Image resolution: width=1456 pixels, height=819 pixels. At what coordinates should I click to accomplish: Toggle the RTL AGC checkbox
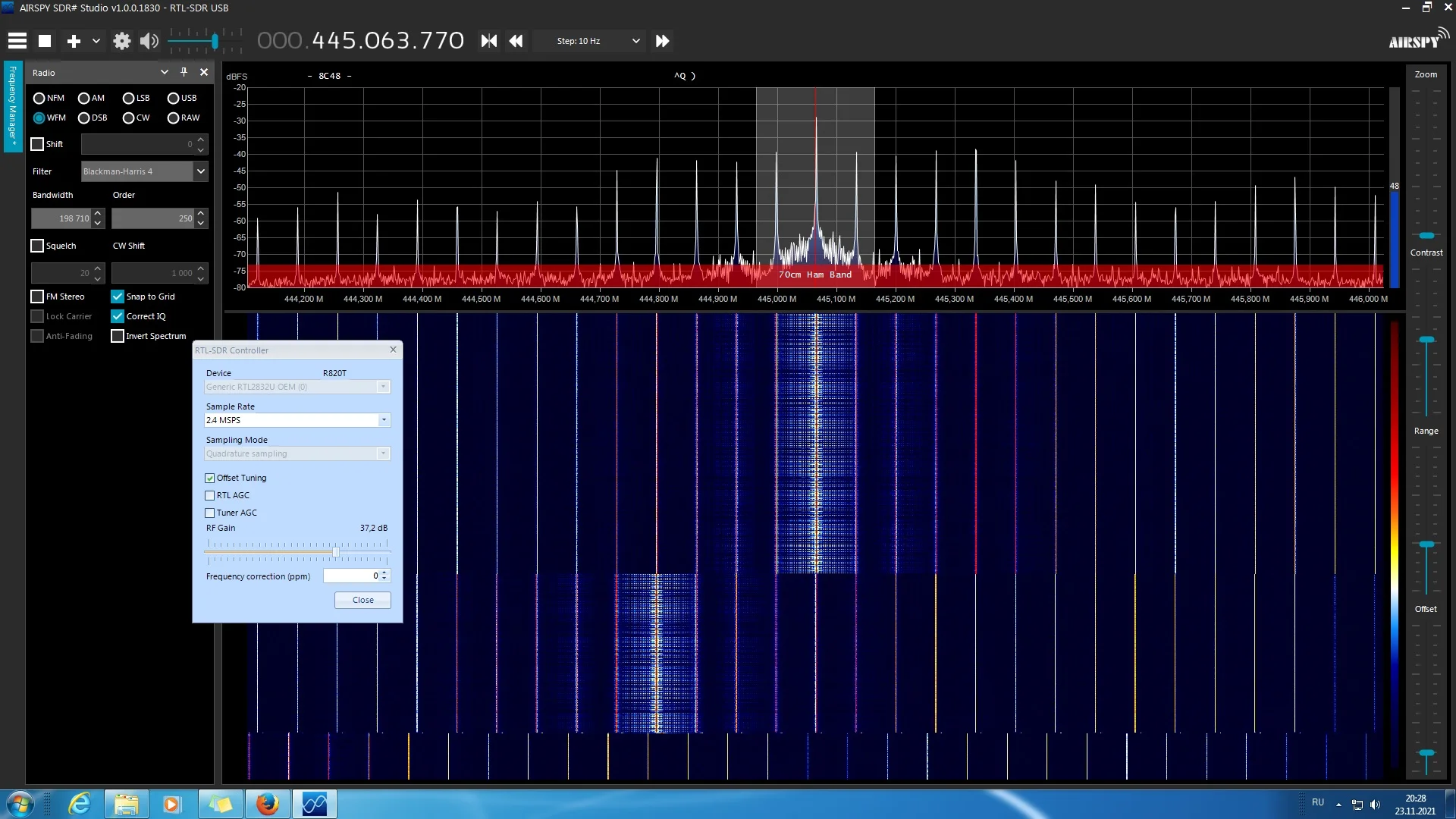pyautogui.click(x=210, y=495)
